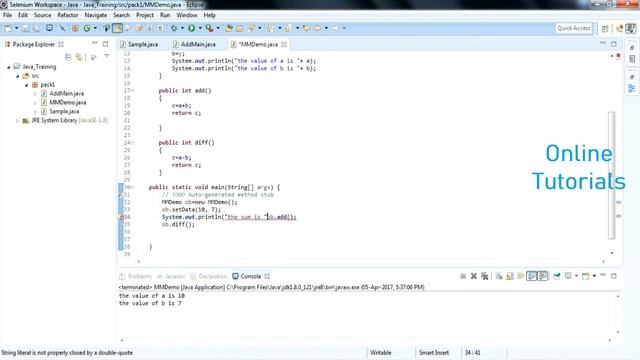Open the New wizard dropdown arrow

[16, 28]
